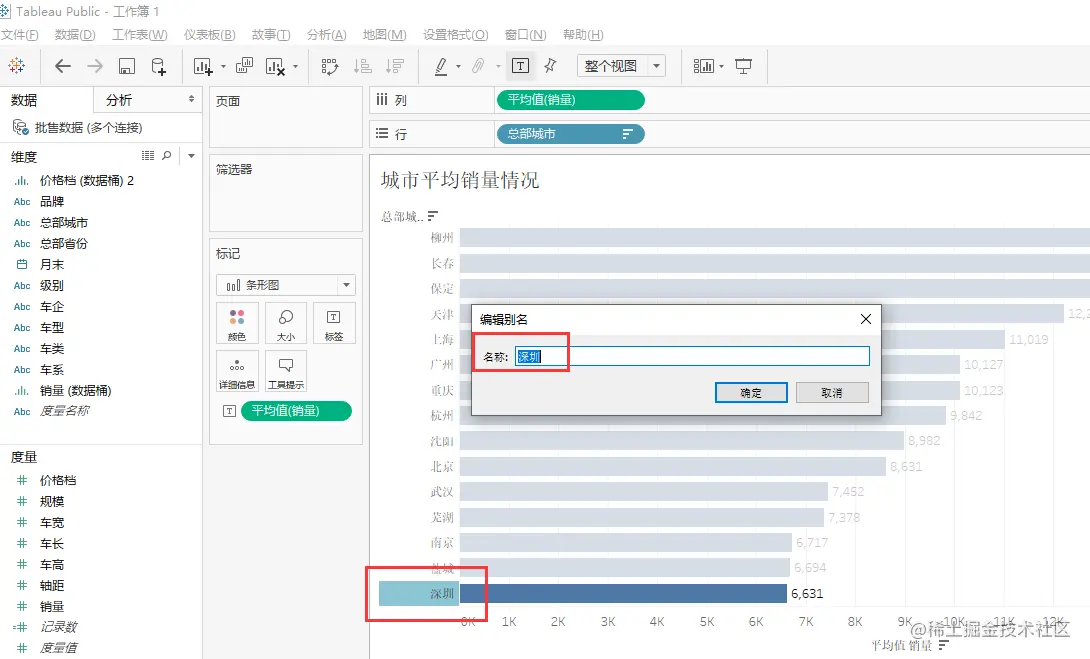1090x659 pixels.
Task: Open the 数据(D) menu
Action: [75, 35]
